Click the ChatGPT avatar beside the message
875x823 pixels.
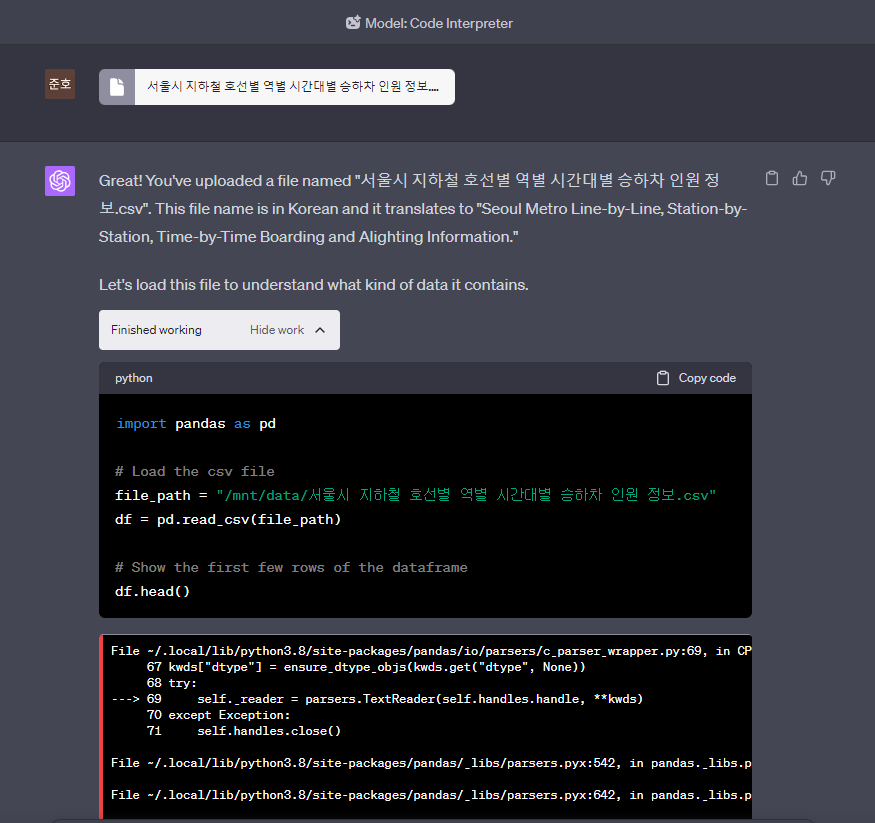(60, 180)
